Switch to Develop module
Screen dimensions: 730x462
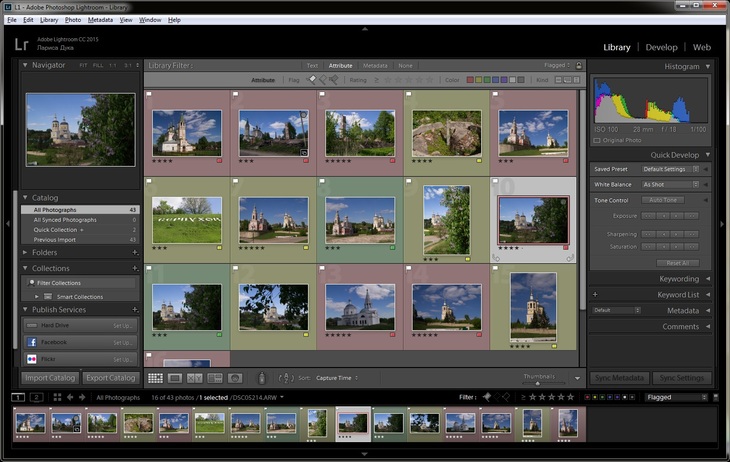(661, 48)
